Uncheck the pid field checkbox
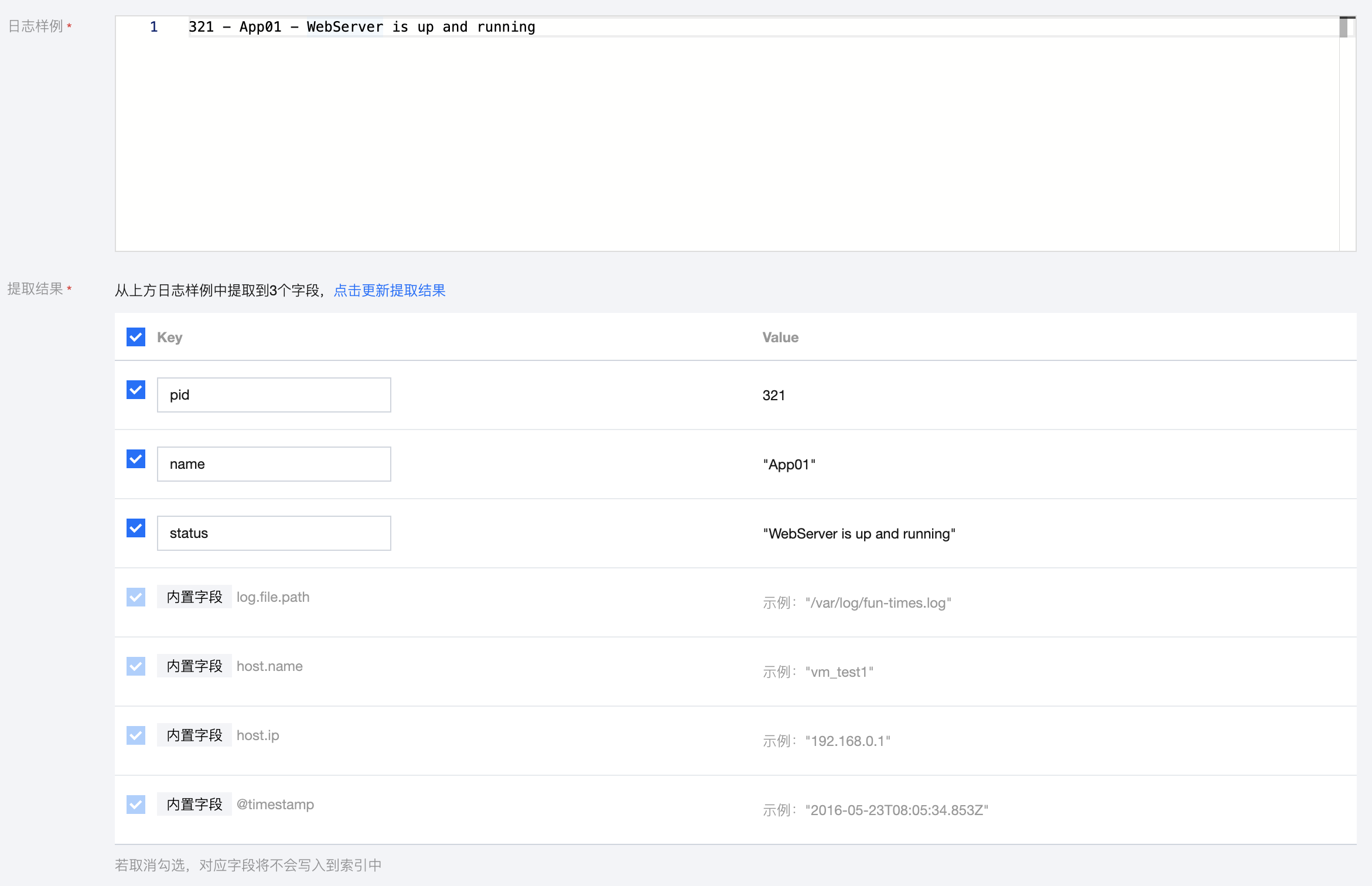 pyautogui.click(x=136, y=390)
